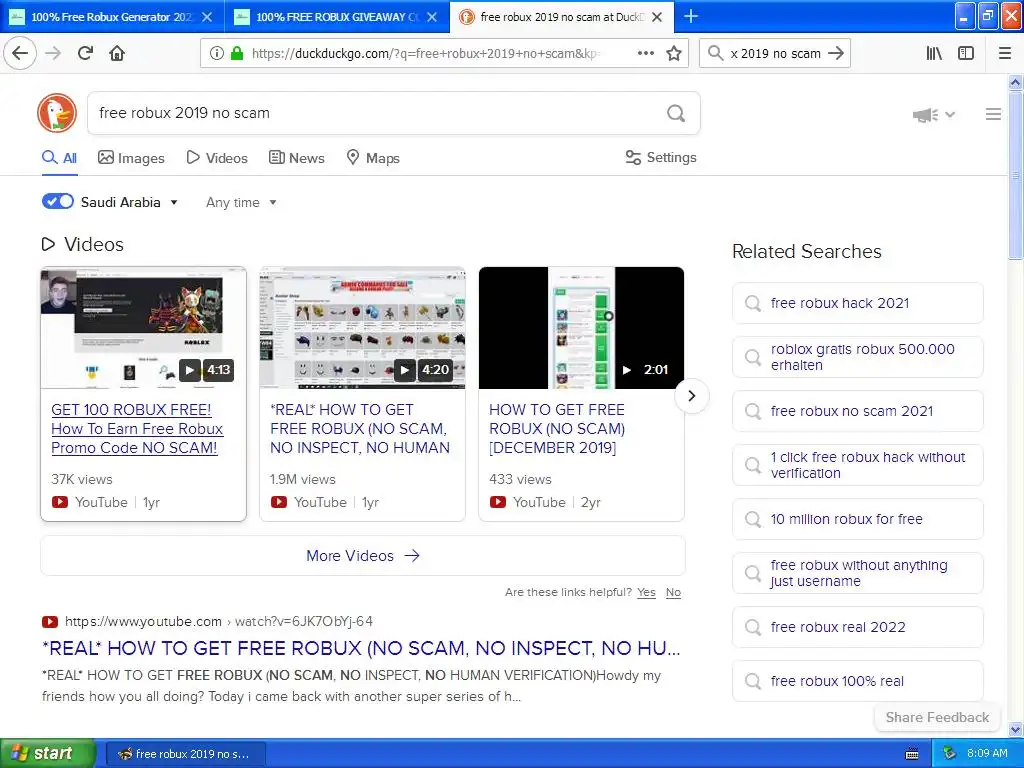1024x768 pixels.
Task: Show sidebars icon in toolbar
Action: (x=966, y=53)
